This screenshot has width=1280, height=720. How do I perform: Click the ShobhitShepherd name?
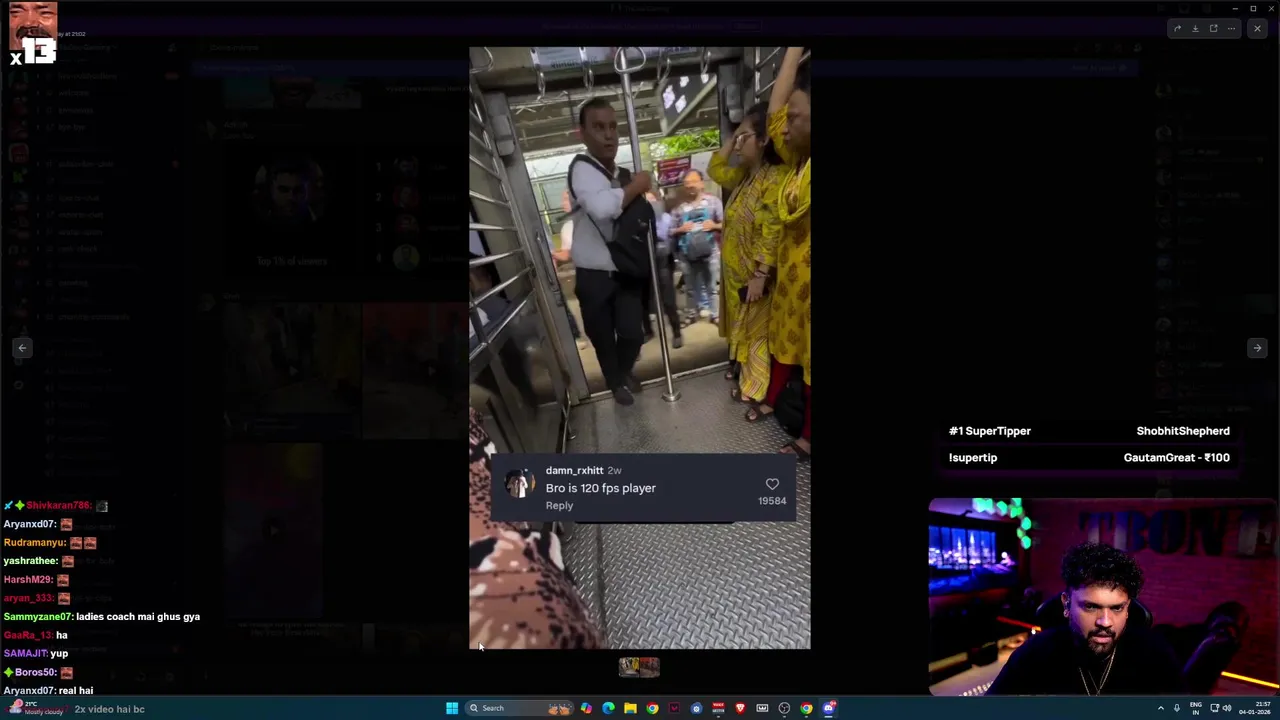[x=1183, y=431]
